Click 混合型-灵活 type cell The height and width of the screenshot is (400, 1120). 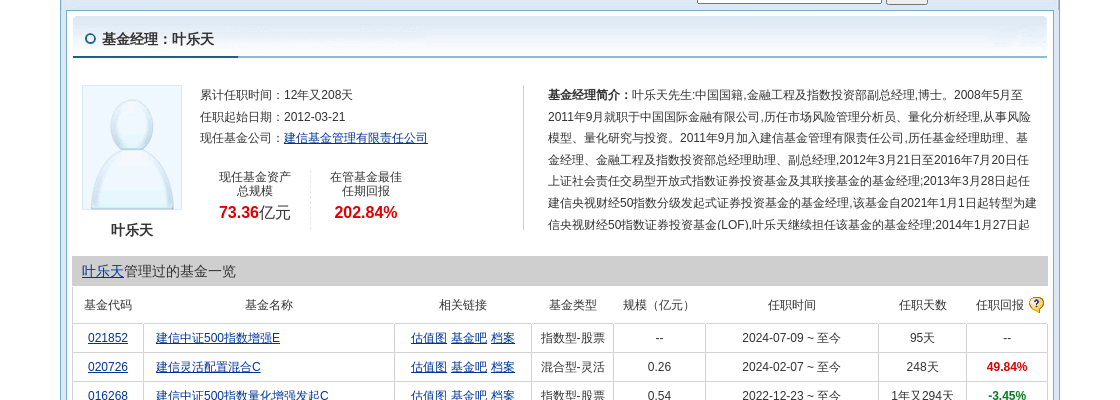click(x=573, y=367)
